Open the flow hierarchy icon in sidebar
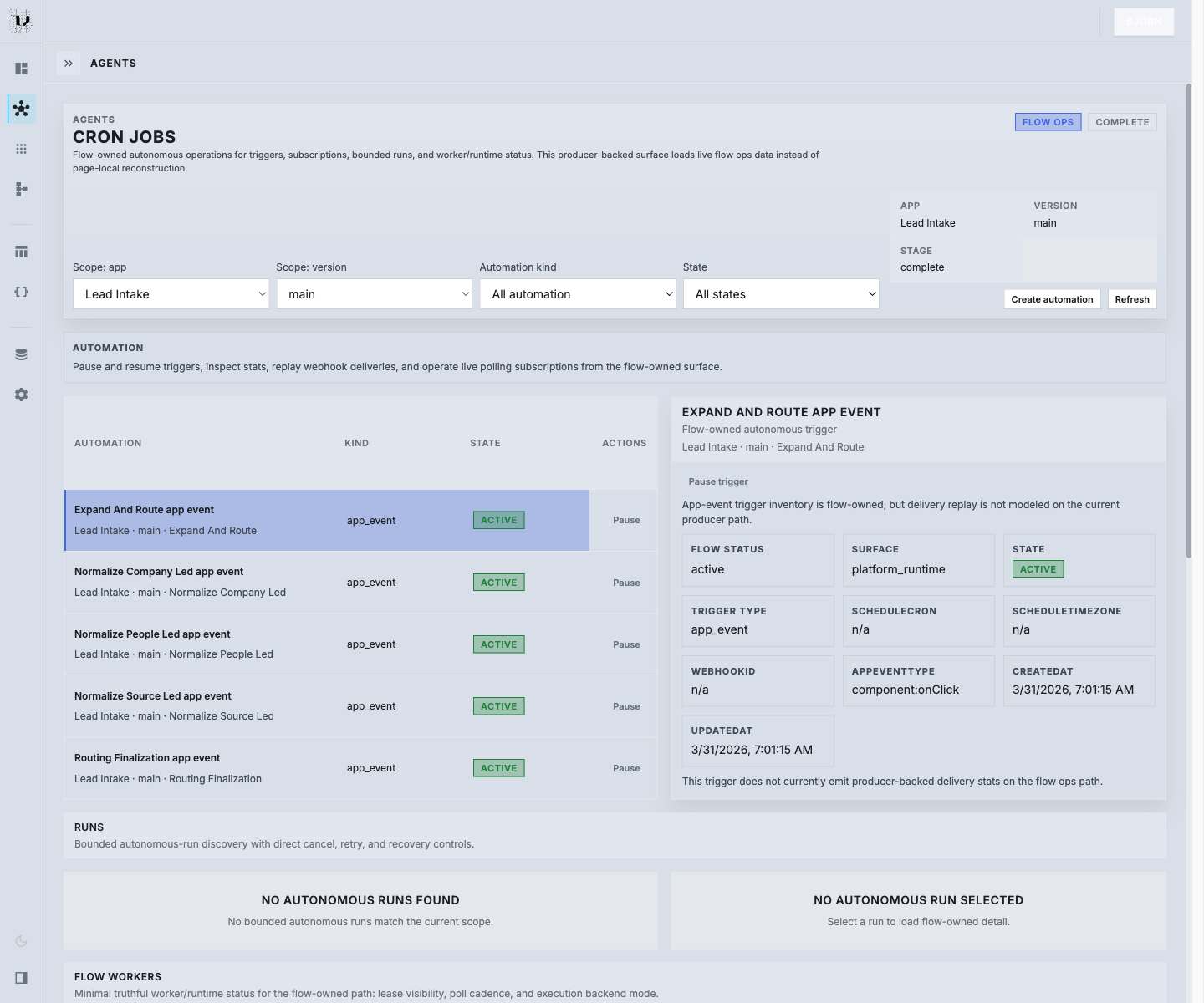Screen dimensions: 1204x1003 click(x=21, y=189)
